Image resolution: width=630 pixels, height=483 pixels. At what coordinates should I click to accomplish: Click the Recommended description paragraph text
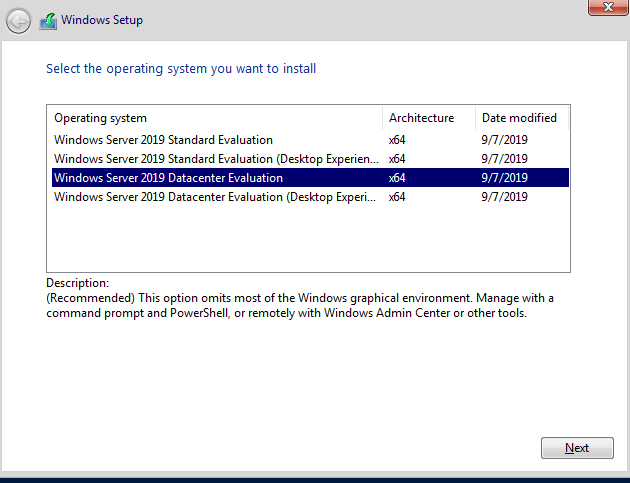point(300,306)
